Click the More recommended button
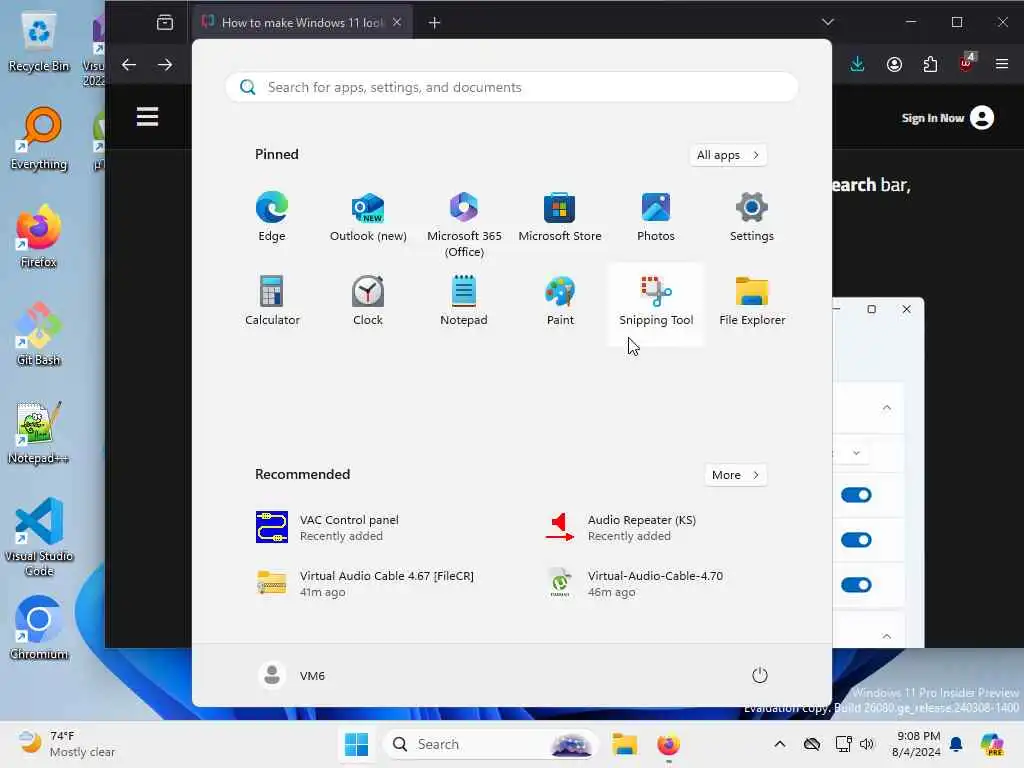The height and width of the screenshot is (768, 1024). [735, 475]
